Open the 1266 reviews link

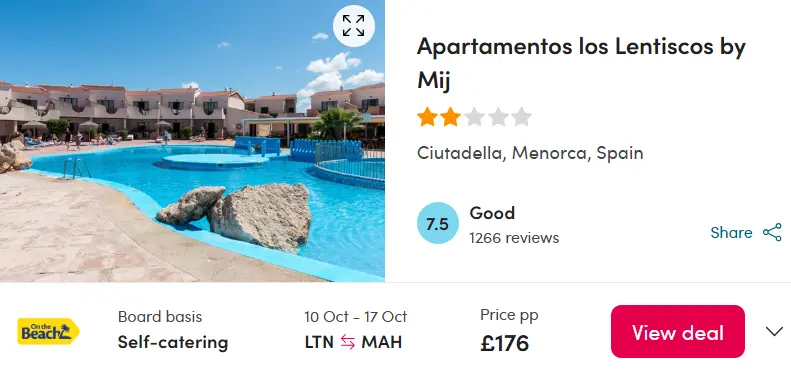pyautogui.click(x=514, y=238)
